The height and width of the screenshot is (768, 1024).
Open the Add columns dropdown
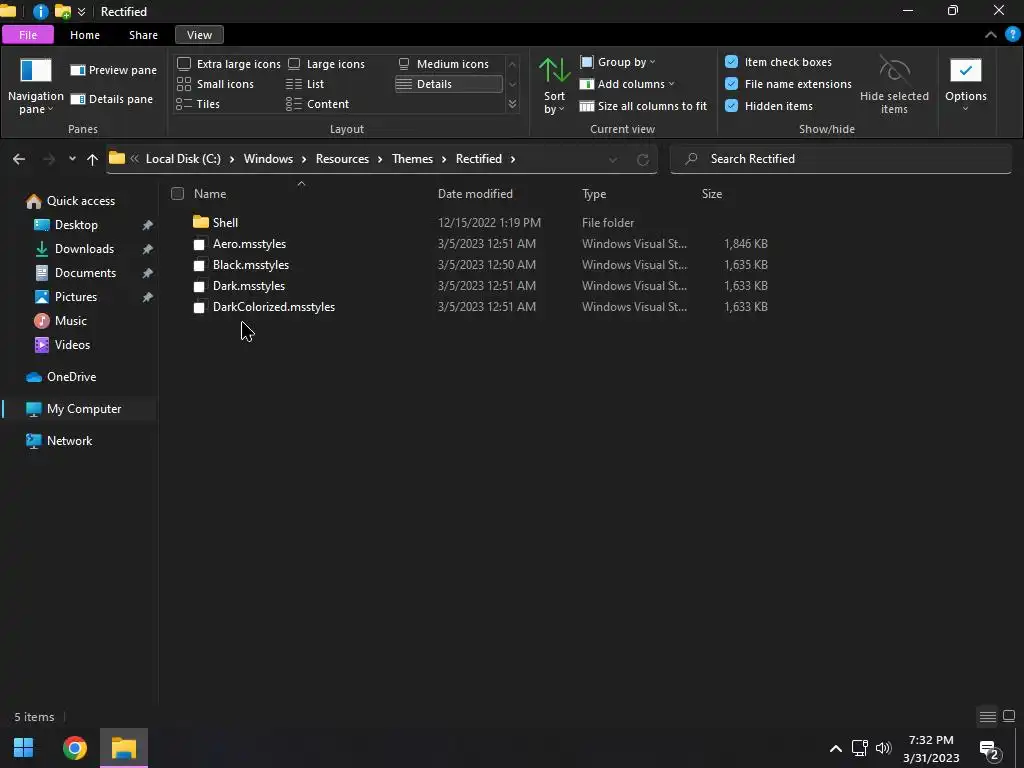(627, 84)
